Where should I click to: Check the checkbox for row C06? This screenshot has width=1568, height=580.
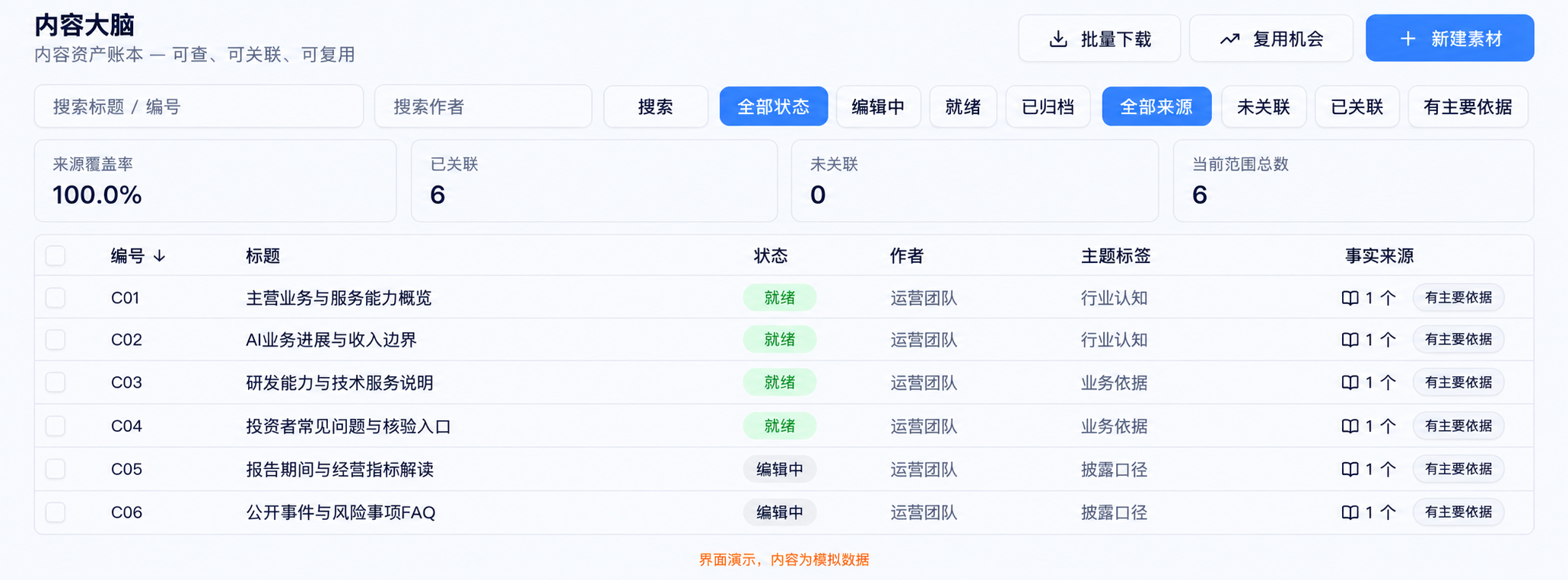click(56, 512)
